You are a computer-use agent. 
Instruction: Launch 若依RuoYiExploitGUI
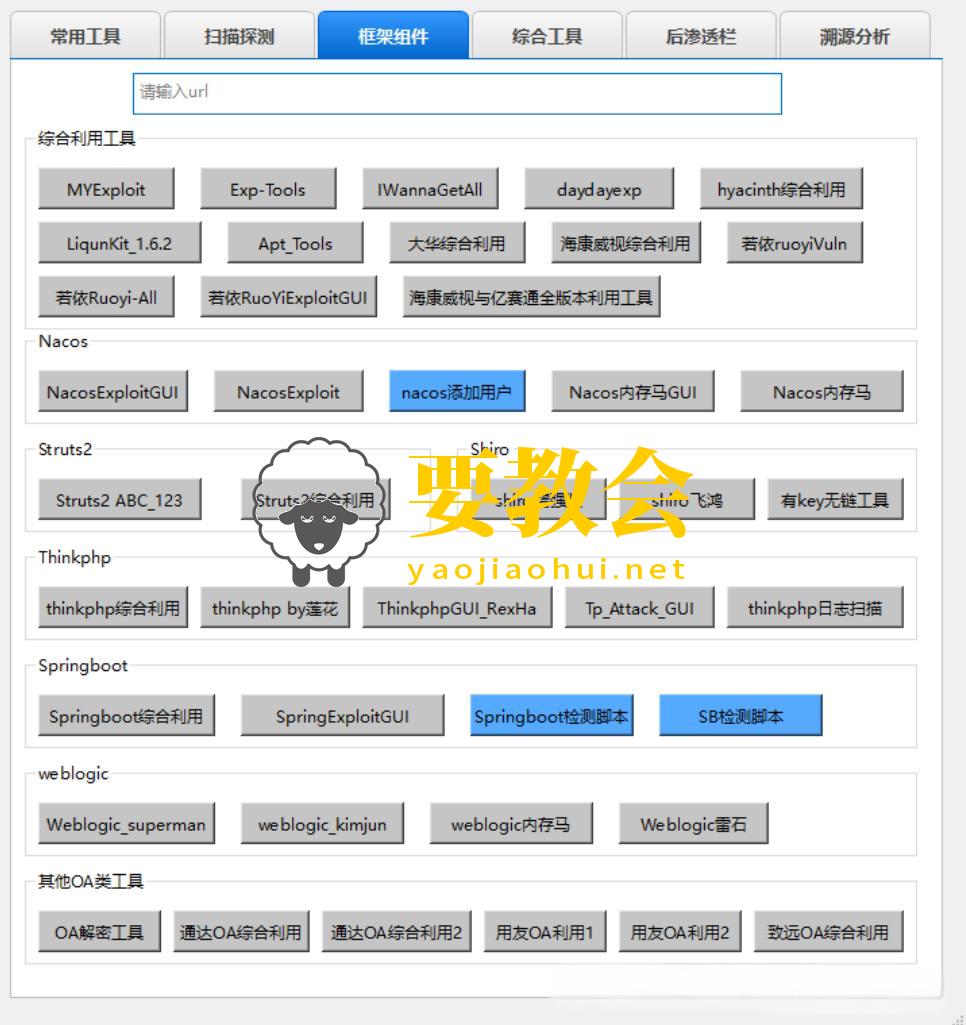(x=288, y=297)
